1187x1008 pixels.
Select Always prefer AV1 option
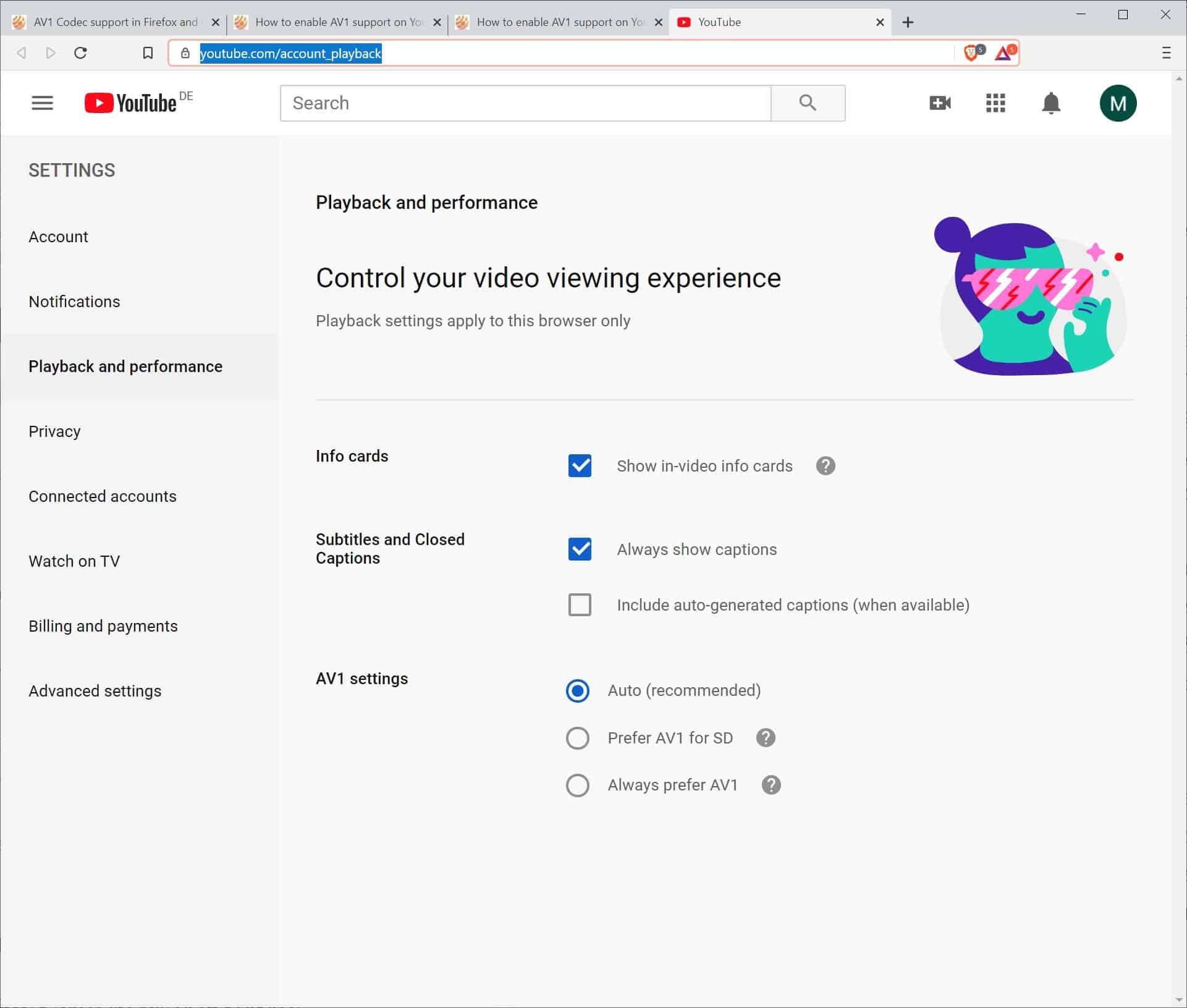(578, 785)
